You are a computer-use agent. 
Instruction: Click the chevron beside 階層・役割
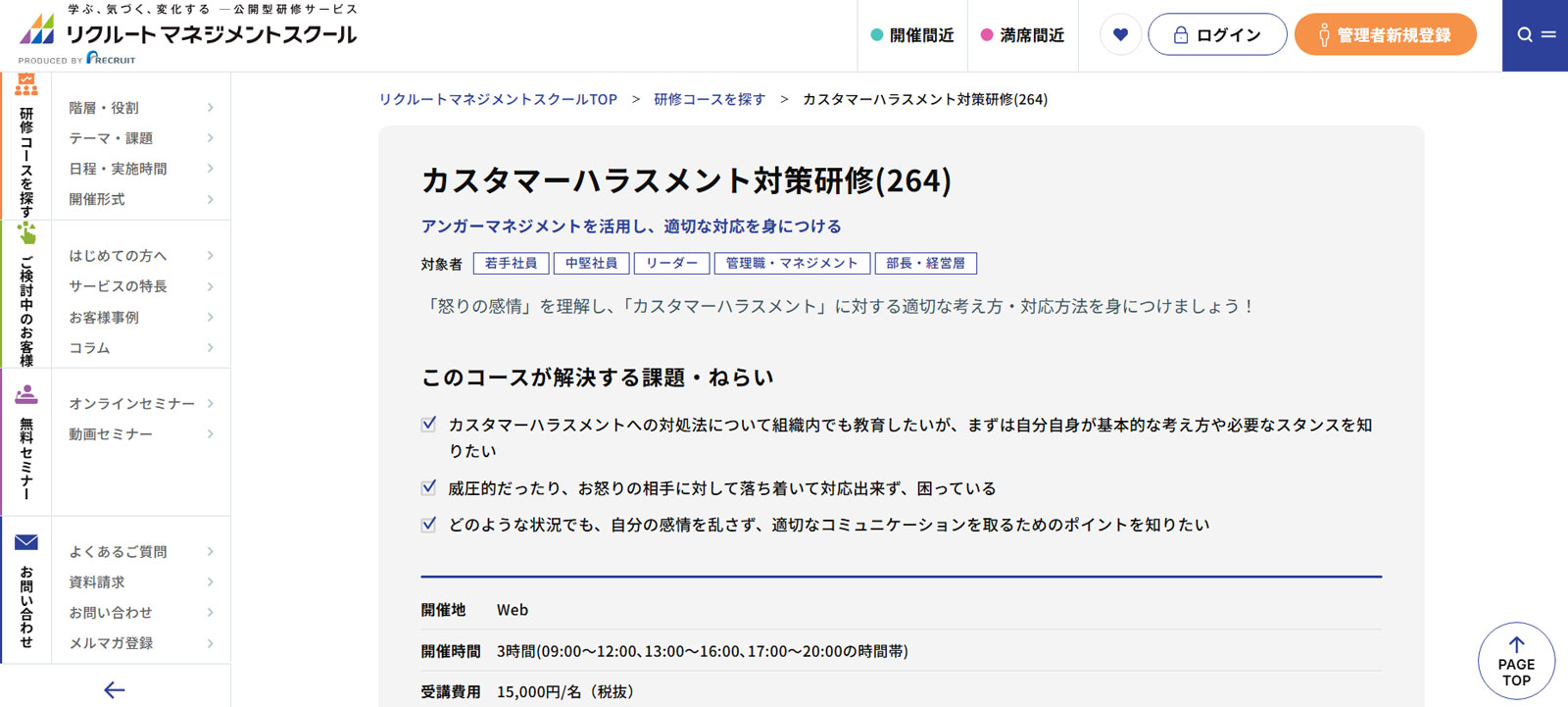click(211, 108)
